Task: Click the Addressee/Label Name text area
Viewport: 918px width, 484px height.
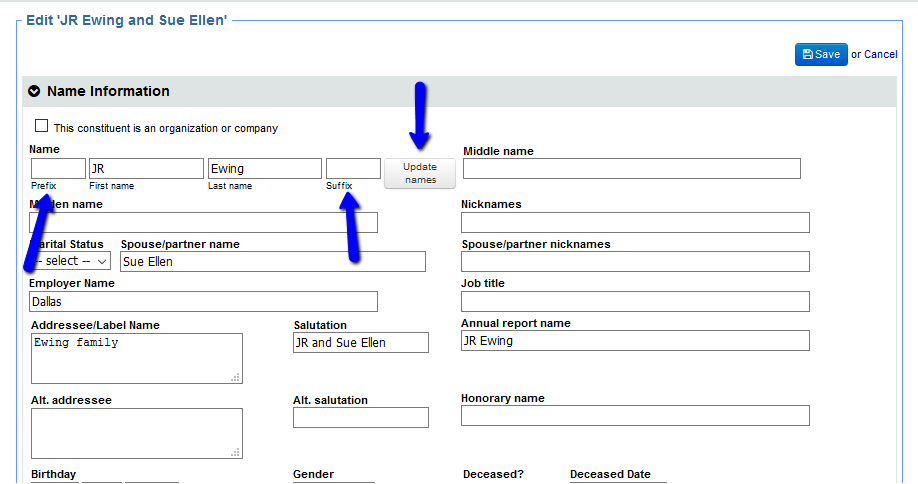Action: click(136, 359)
